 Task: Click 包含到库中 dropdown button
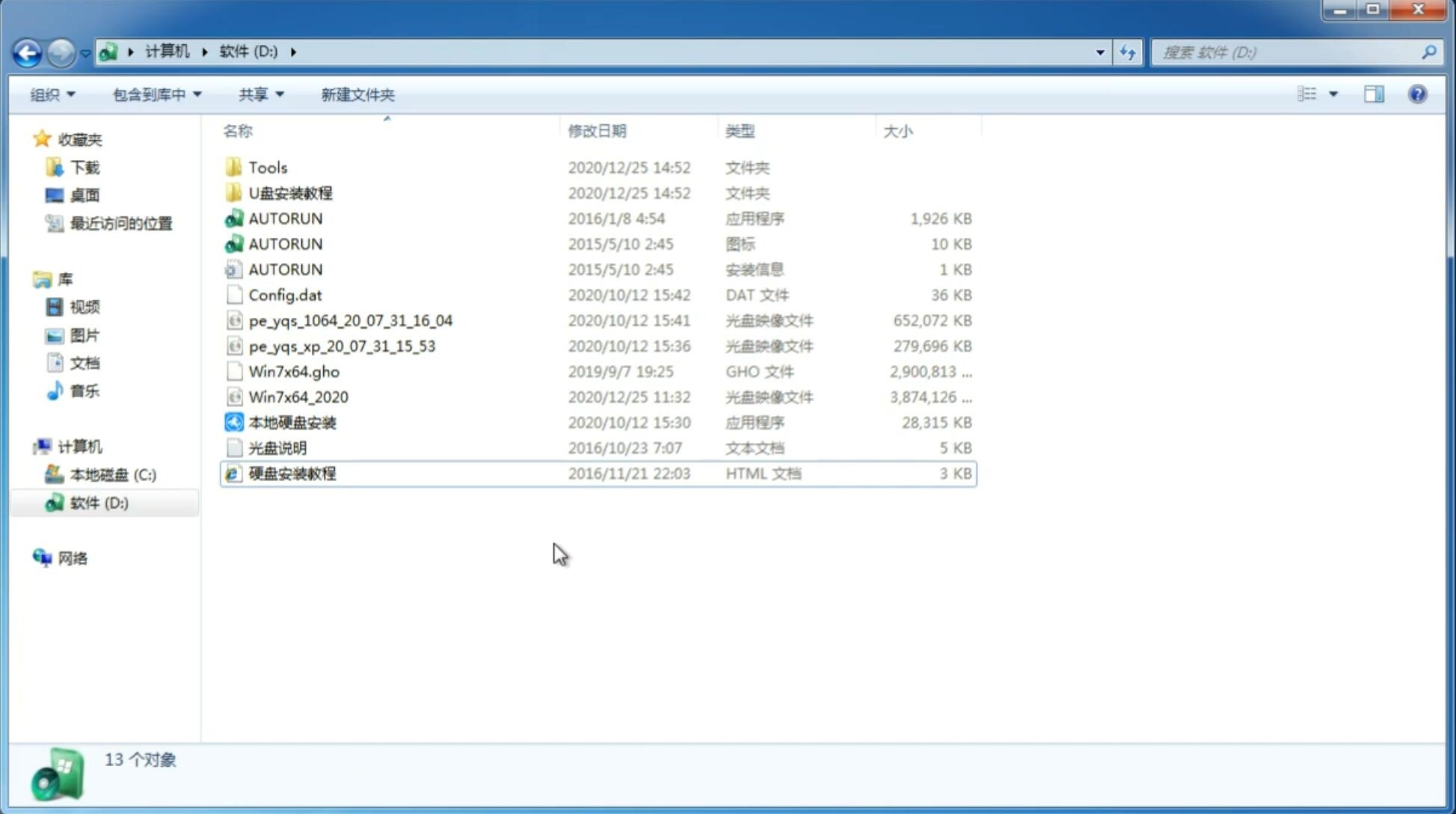[156, 93]
